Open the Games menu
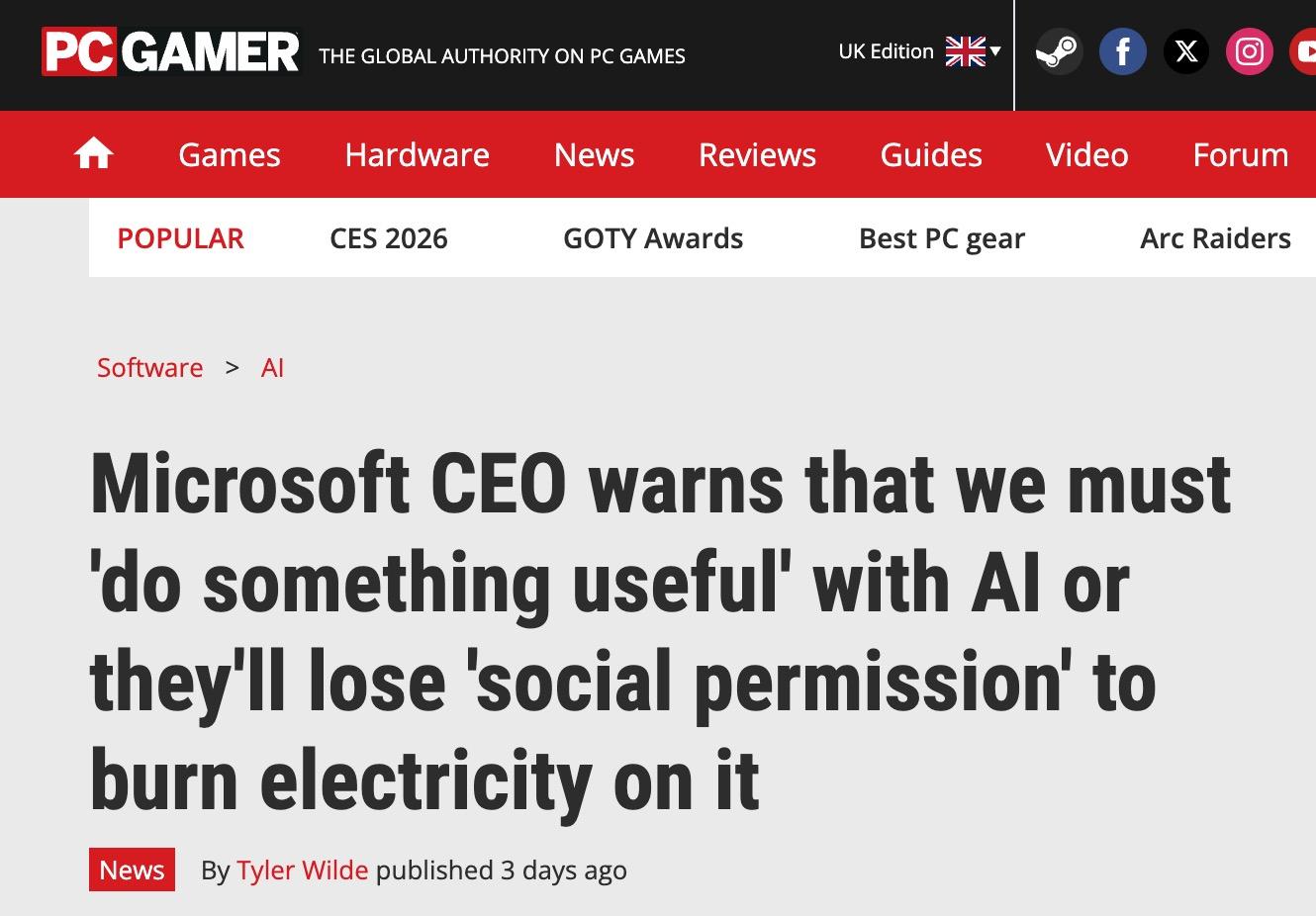1316x916 pixels. [230, 154]
